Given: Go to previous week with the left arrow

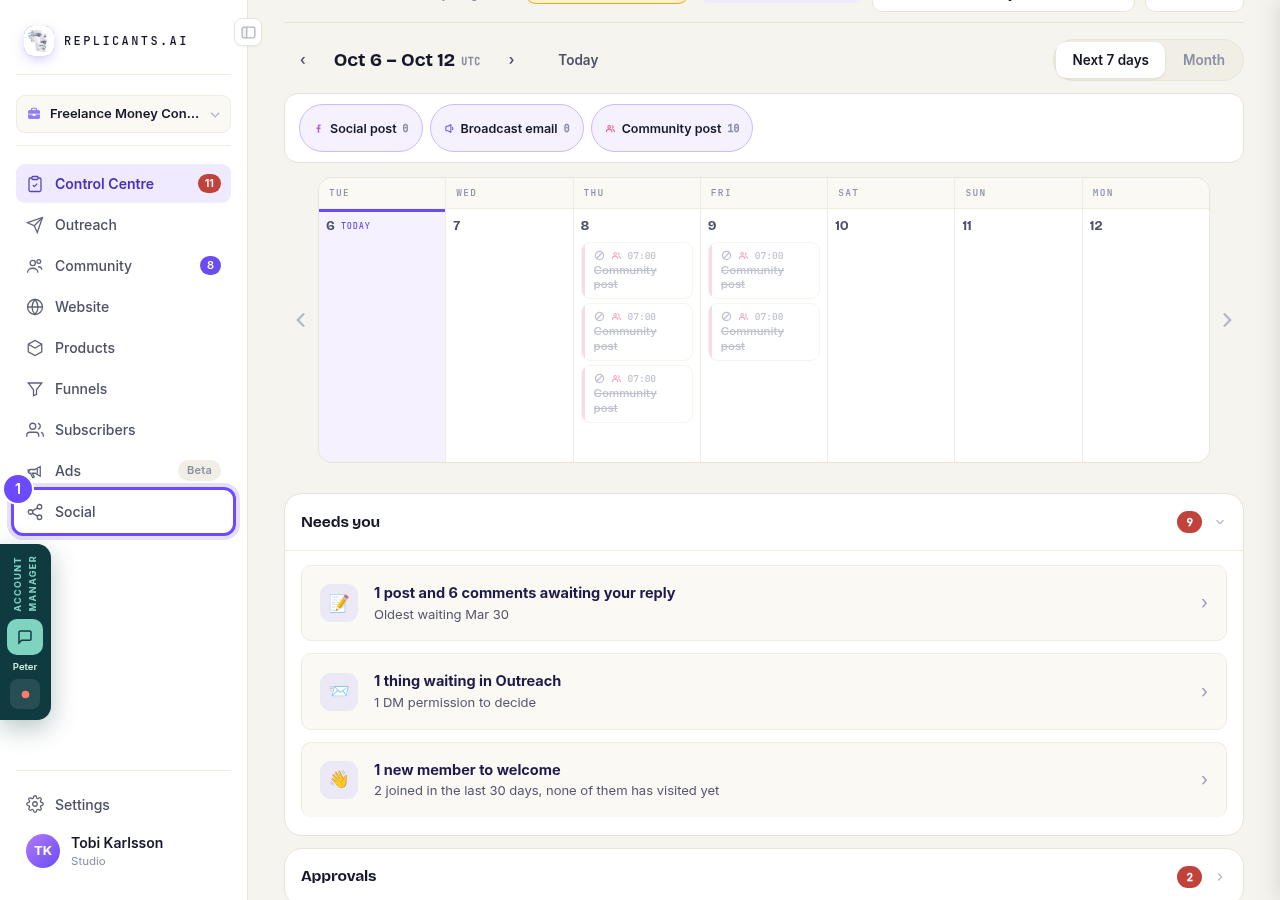Looking at the screenshot, I should tap(303, 60).
